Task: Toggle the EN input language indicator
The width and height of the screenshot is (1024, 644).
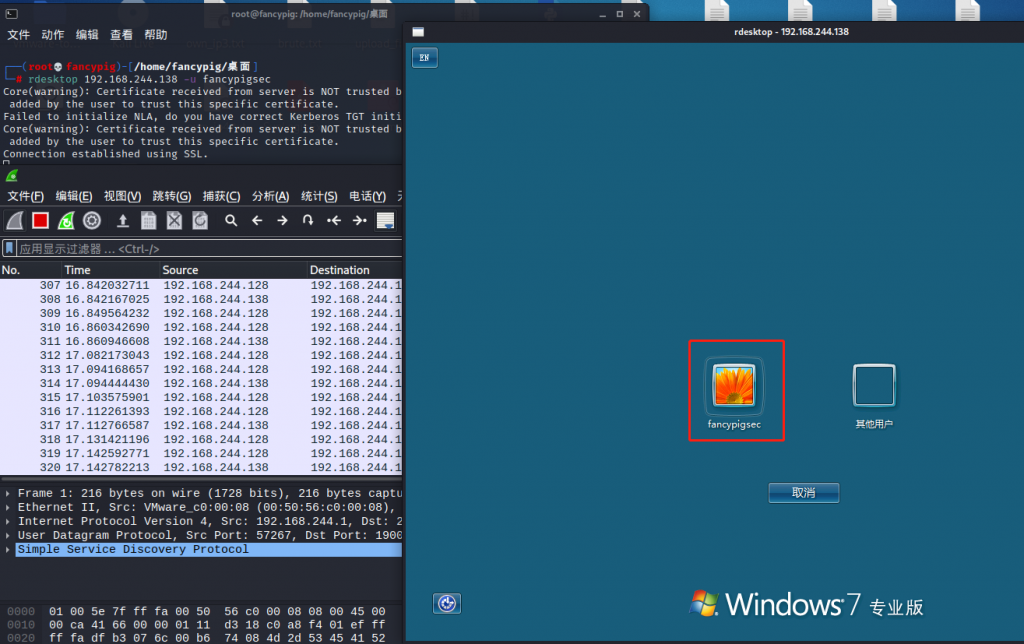Action: point(424,58)
